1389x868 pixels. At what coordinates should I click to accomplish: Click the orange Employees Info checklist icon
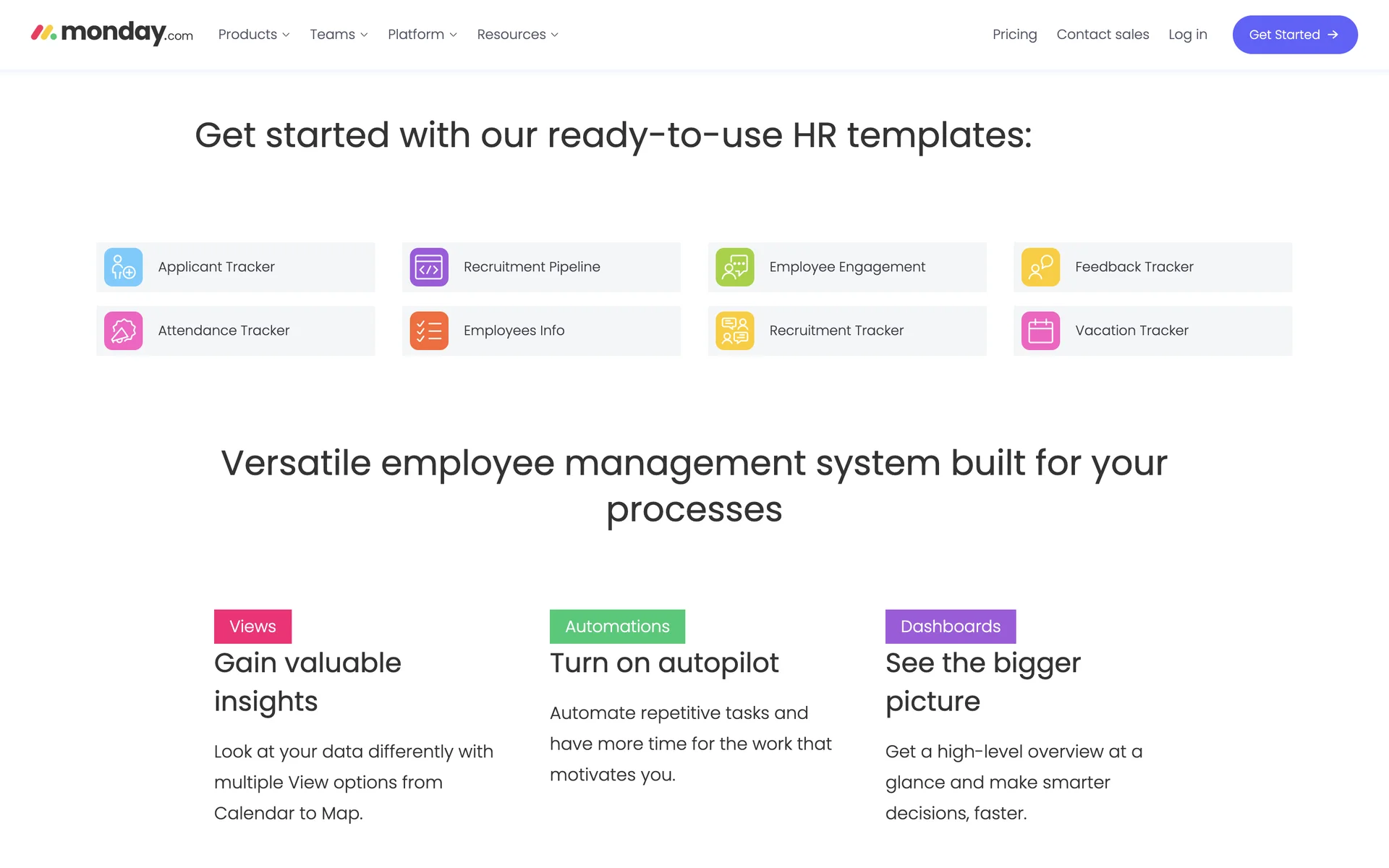[429, 331]
